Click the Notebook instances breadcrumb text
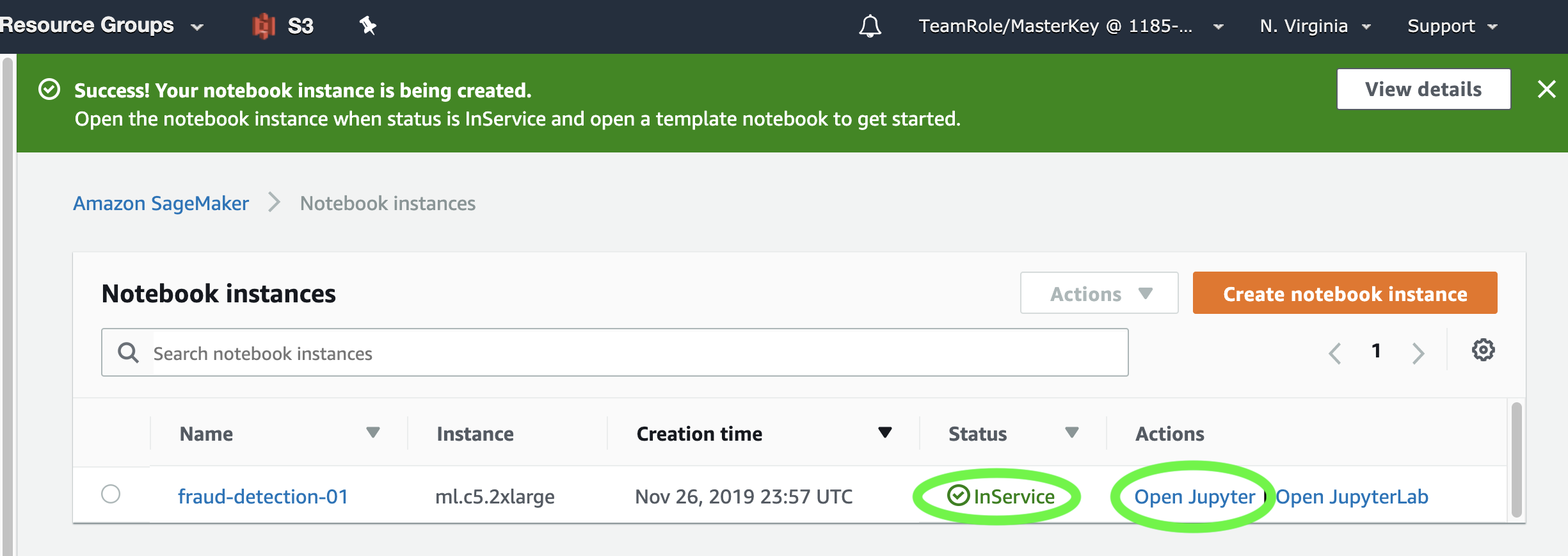The image size is (1568, 556). (388, 203)
